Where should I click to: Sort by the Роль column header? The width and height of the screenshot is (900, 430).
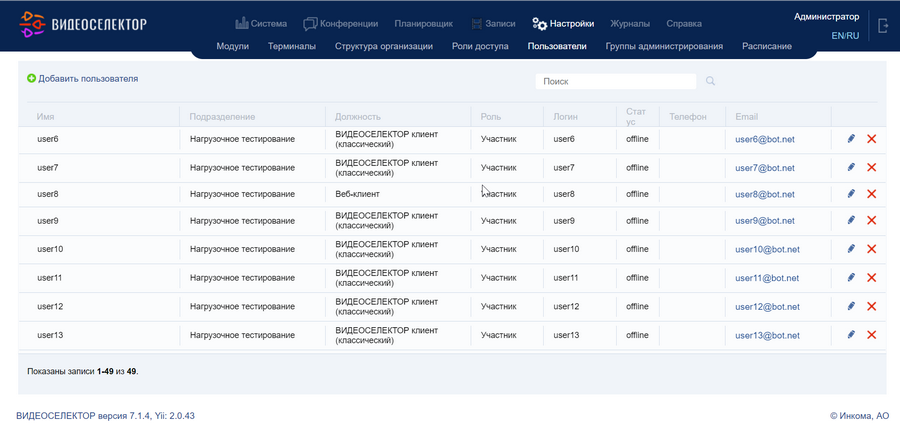[491, 117]
